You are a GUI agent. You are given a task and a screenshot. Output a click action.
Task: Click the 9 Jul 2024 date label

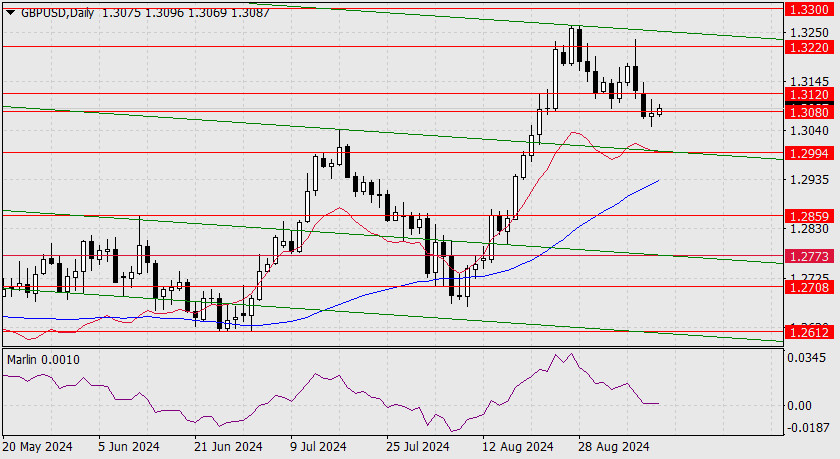click(x=318, y=447)
